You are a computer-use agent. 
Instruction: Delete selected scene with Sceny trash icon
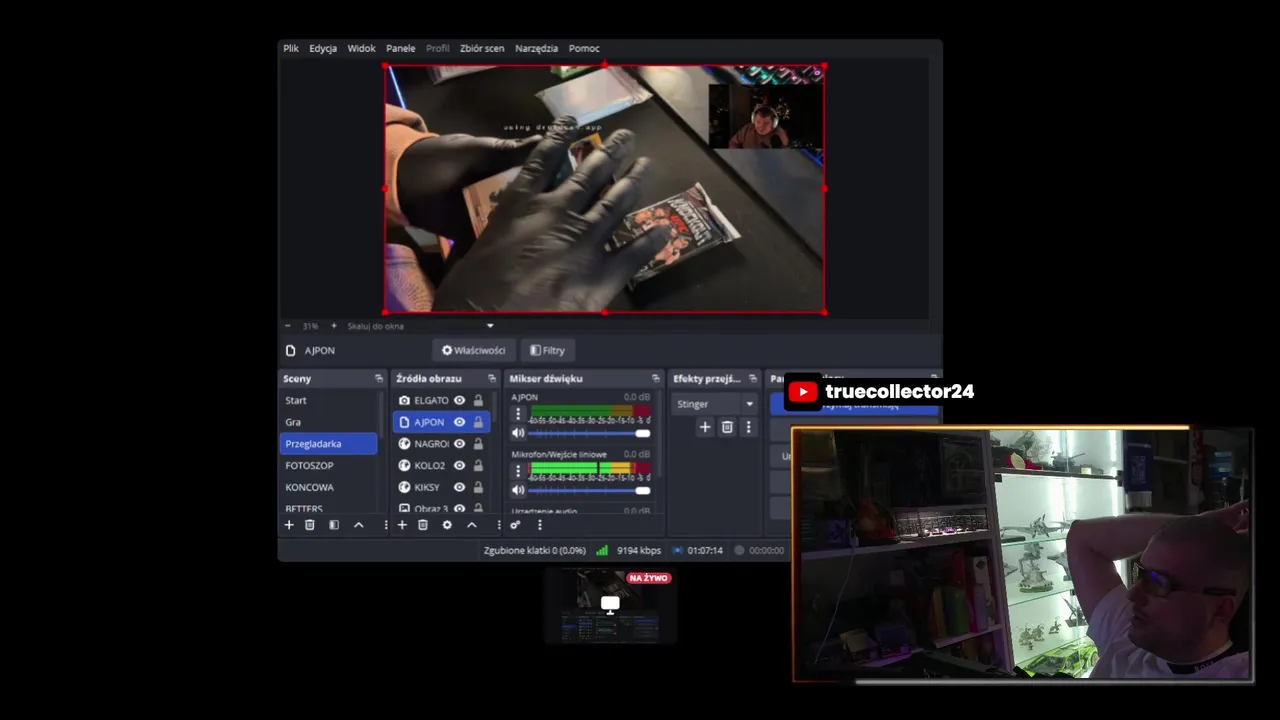click(310, 525)
